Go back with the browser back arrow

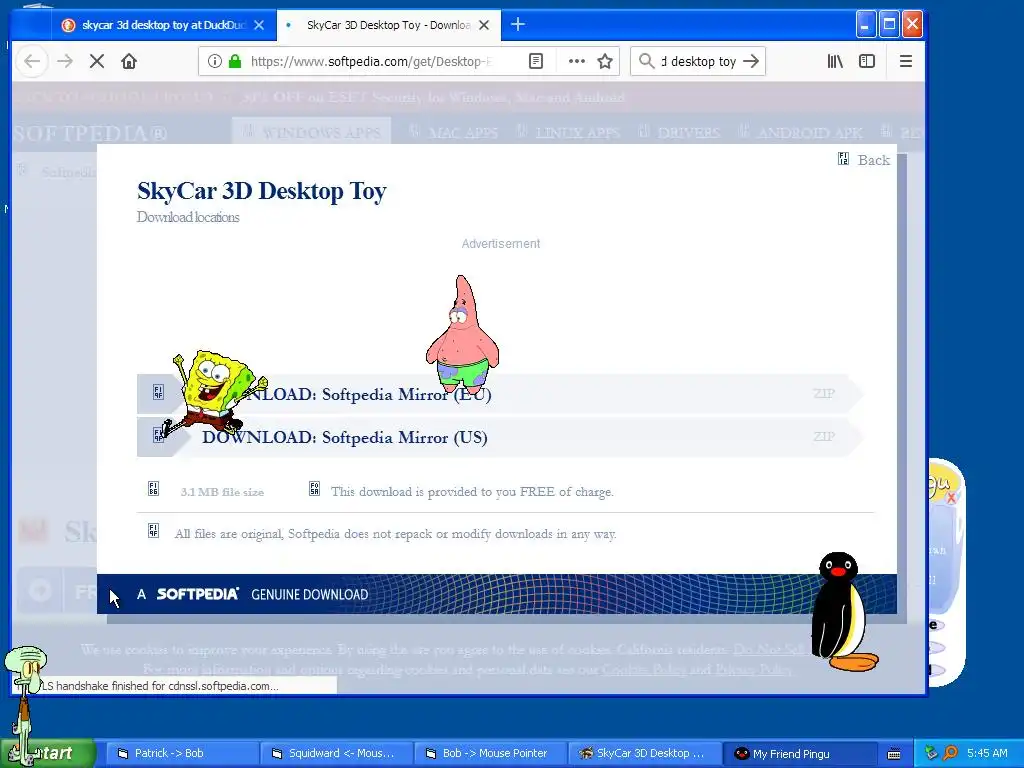coord(32,61)
